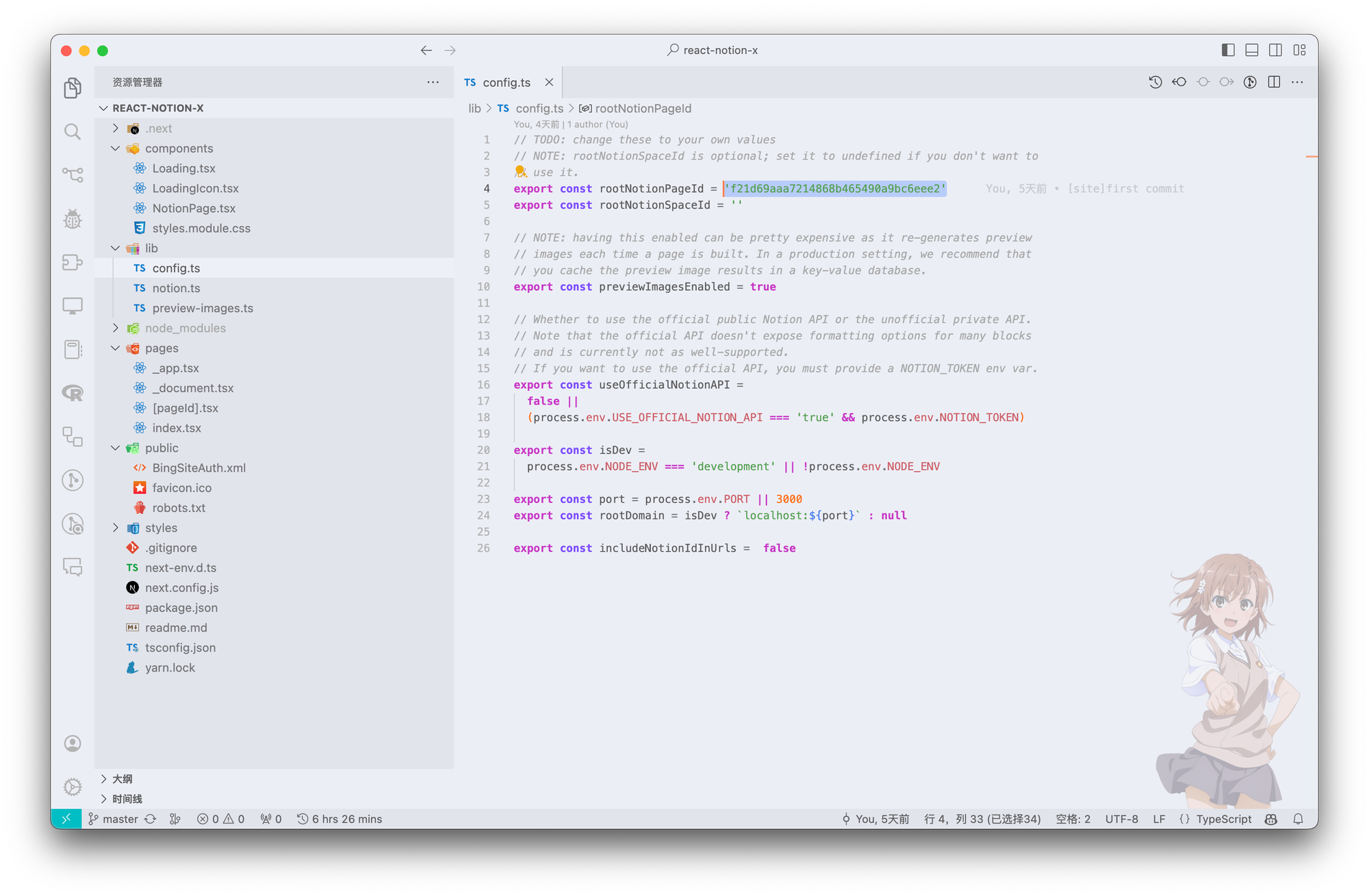Toggle file blame annotations icon in toolbar
1369x896 pixels.
(1250, 82)
